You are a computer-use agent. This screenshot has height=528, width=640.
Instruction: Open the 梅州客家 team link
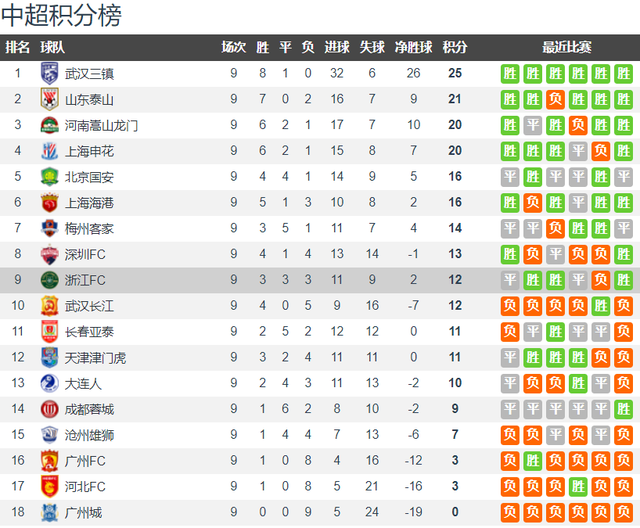[x=89, y=229]
